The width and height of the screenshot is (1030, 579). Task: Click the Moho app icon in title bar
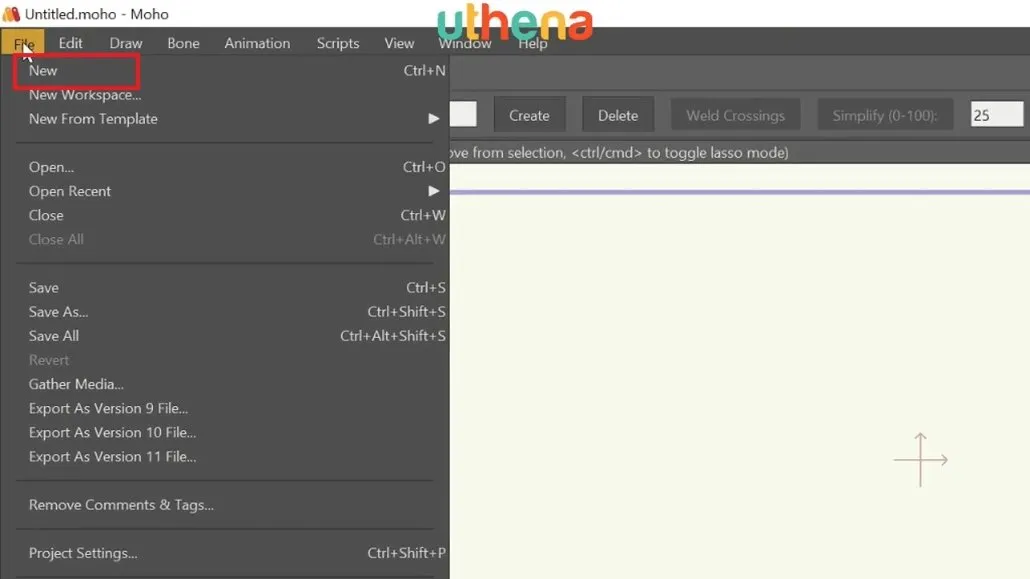tap(11, 14)
